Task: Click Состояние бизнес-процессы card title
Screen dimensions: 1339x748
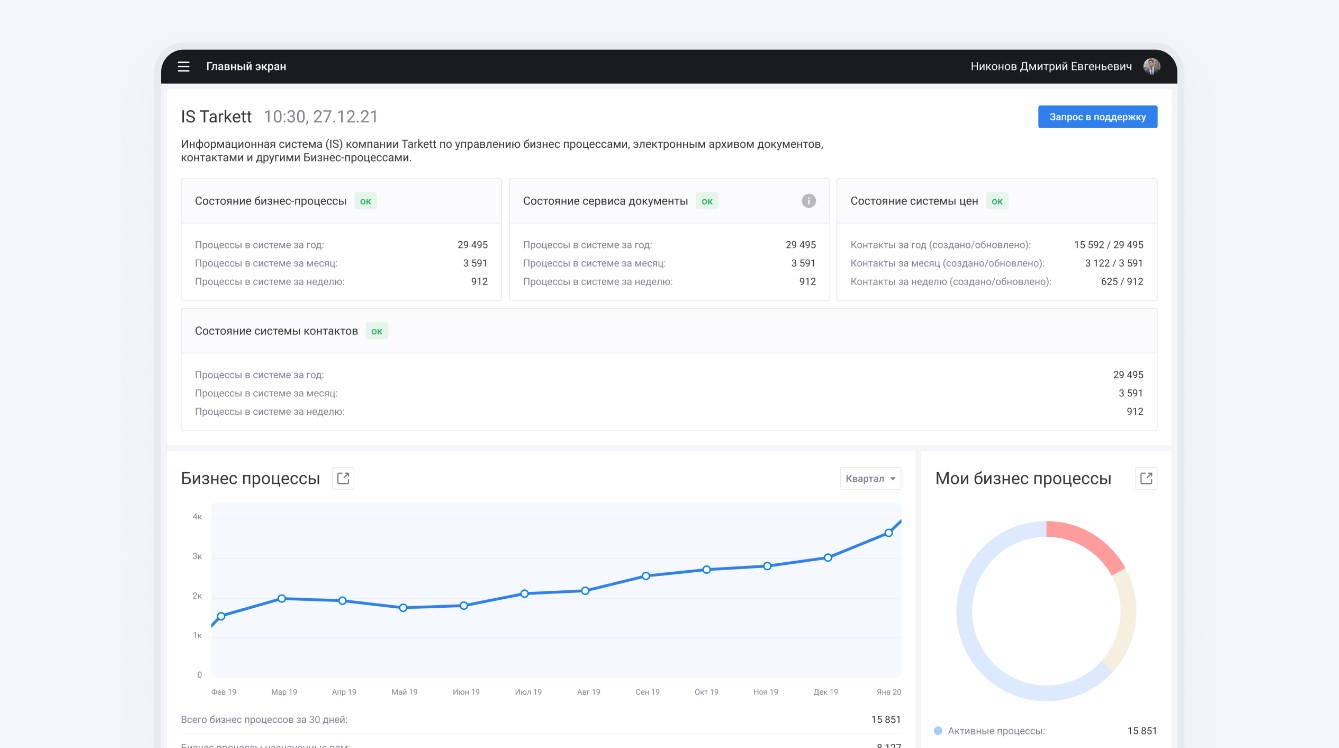Action: (x=271, y=201)
